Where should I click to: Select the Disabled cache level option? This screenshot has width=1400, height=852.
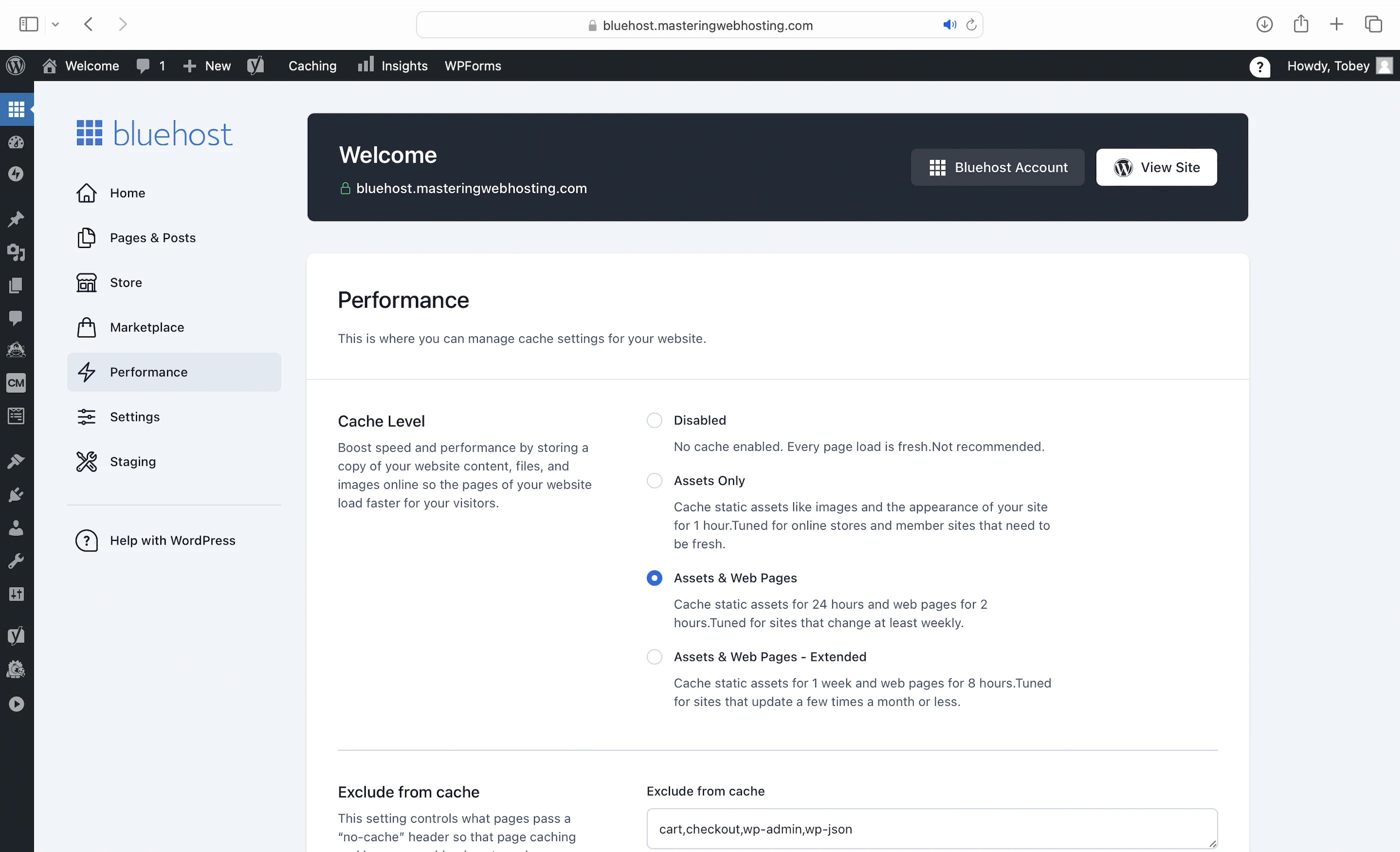point(654,420)
